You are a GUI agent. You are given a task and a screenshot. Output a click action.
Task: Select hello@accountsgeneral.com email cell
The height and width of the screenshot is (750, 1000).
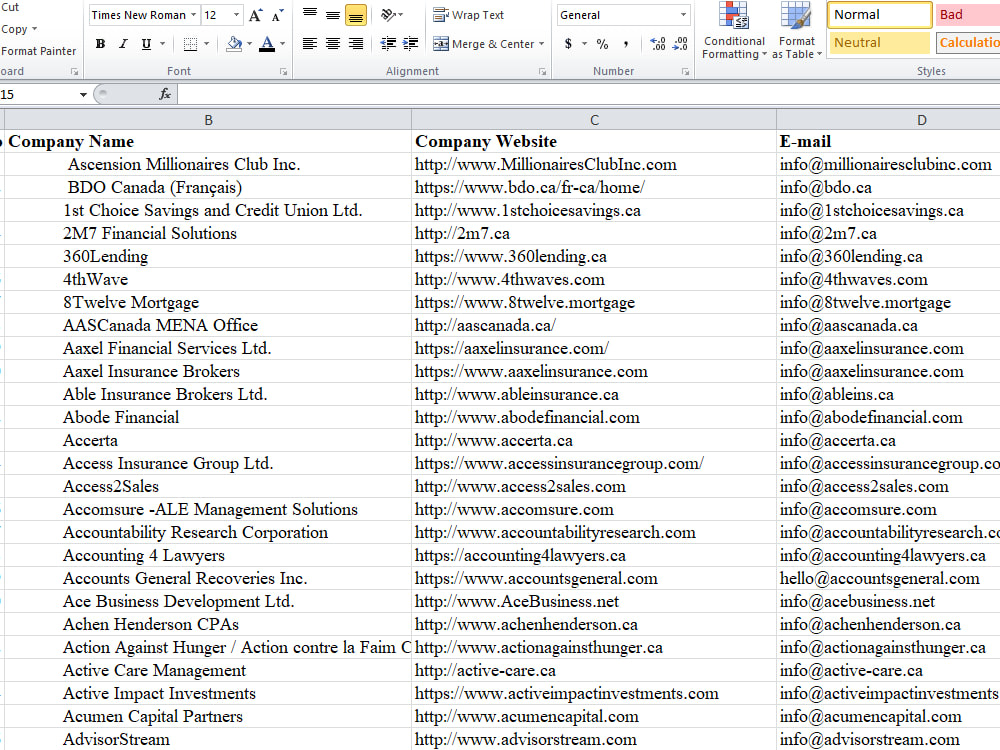click(888, 578)
